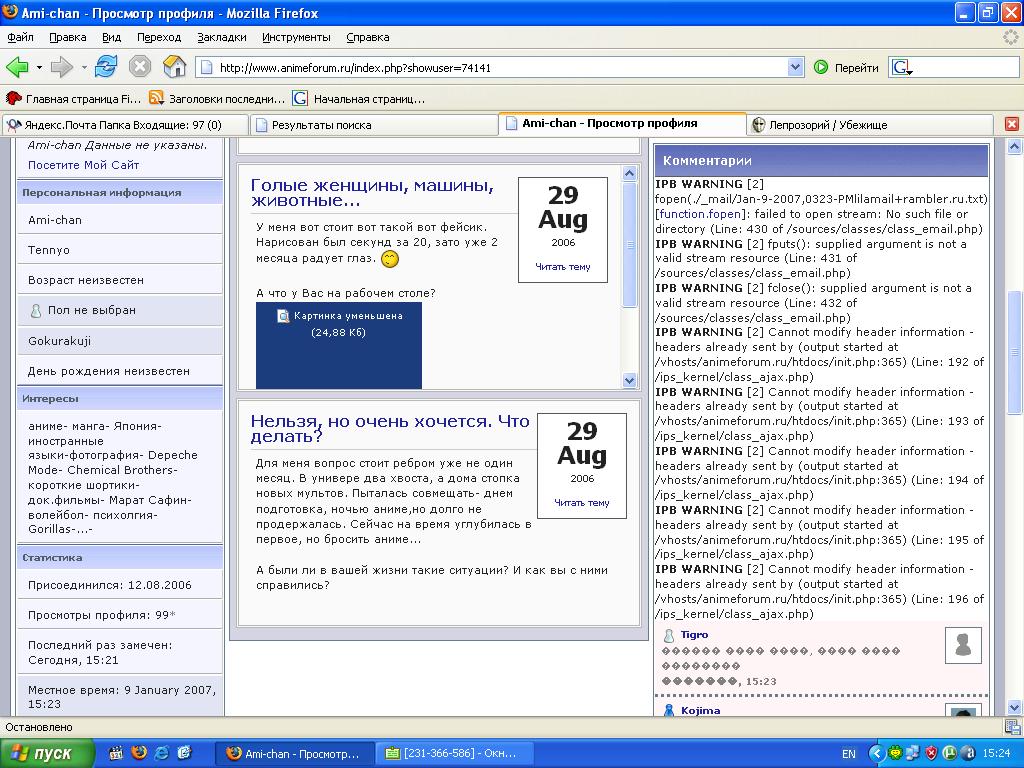Viewport: 1024px width, 768px height.
Task: Click the grey Forward arrow button
Action: click(61, 67)
